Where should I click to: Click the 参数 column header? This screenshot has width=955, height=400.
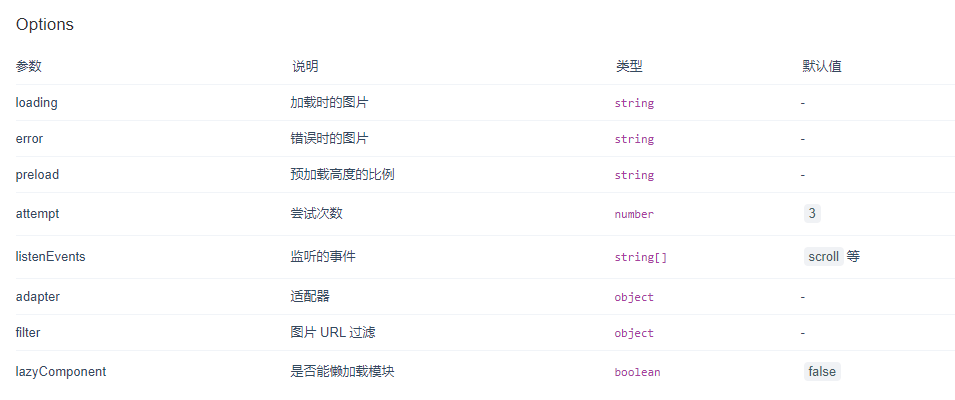29,66
